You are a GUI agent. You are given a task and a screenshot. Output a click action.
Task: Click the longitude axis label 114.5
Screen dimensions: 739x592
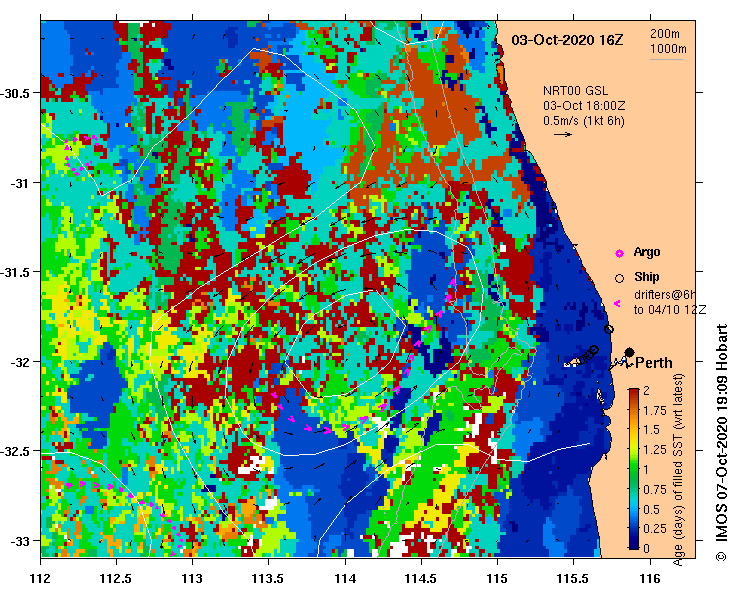pyautogui.click(x=421, y=578)
